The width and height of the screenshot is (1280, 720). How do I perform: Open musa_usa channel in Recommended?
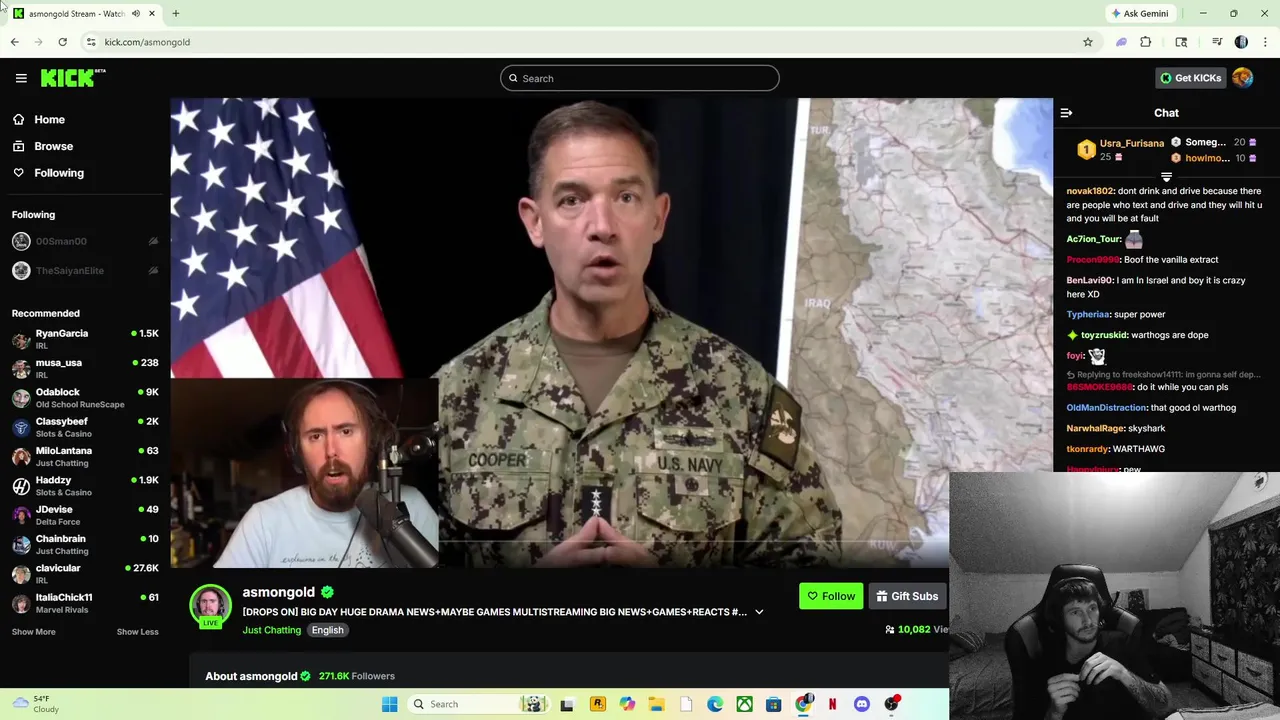click(85, 368)
